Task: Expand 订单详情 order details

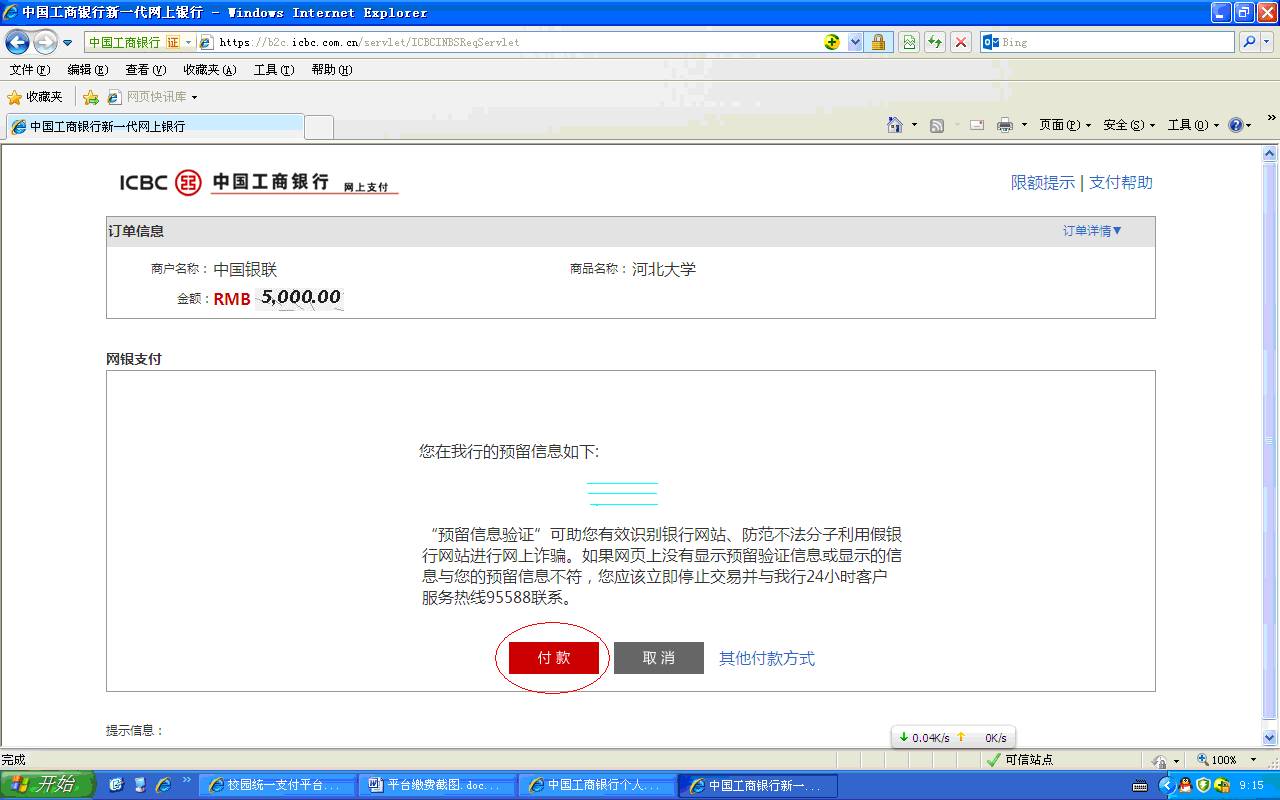Action: [x=1092, y=231]
